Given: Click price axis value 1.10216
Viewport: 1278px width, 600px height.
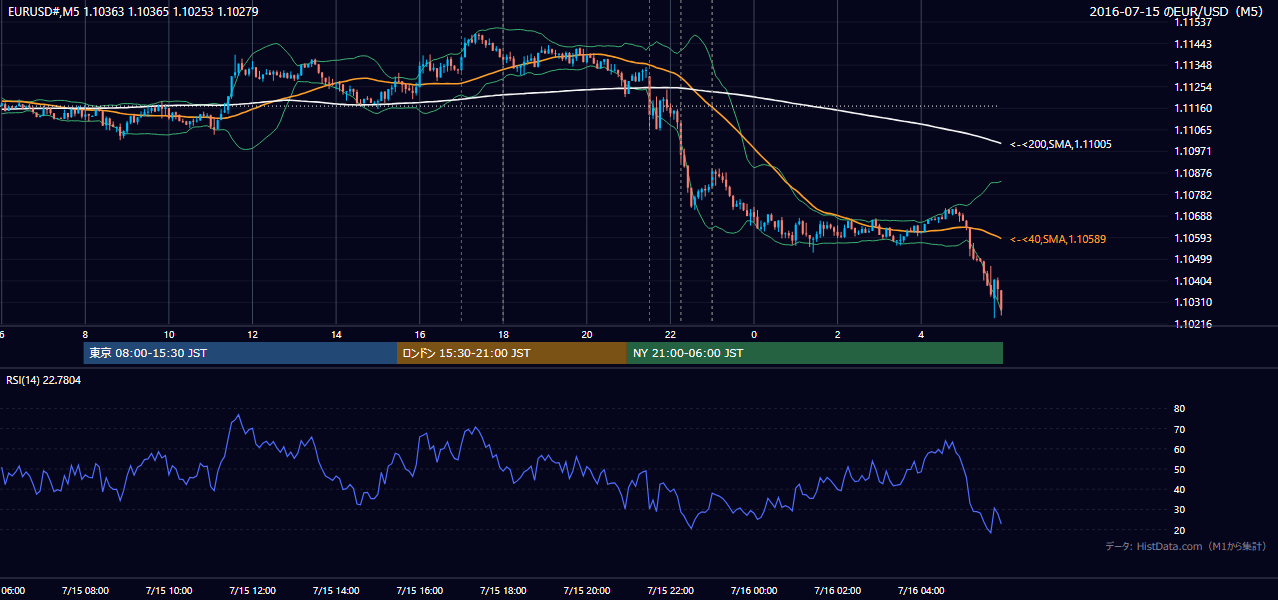Looking at the screenshot, I should pyautogui.click(x=1192, y=324).
